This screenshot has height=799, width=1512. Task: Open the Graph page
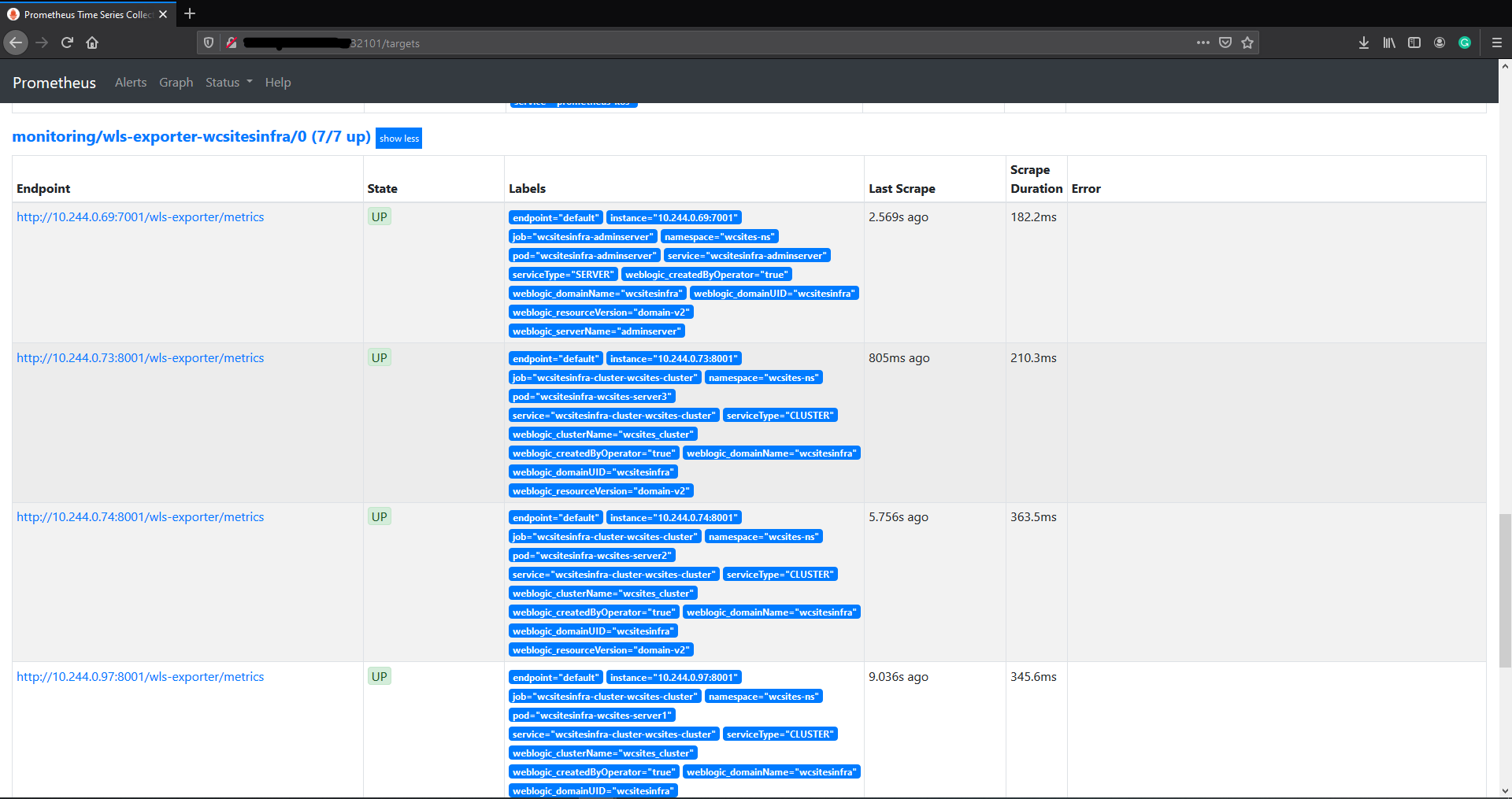coord(176,83)
